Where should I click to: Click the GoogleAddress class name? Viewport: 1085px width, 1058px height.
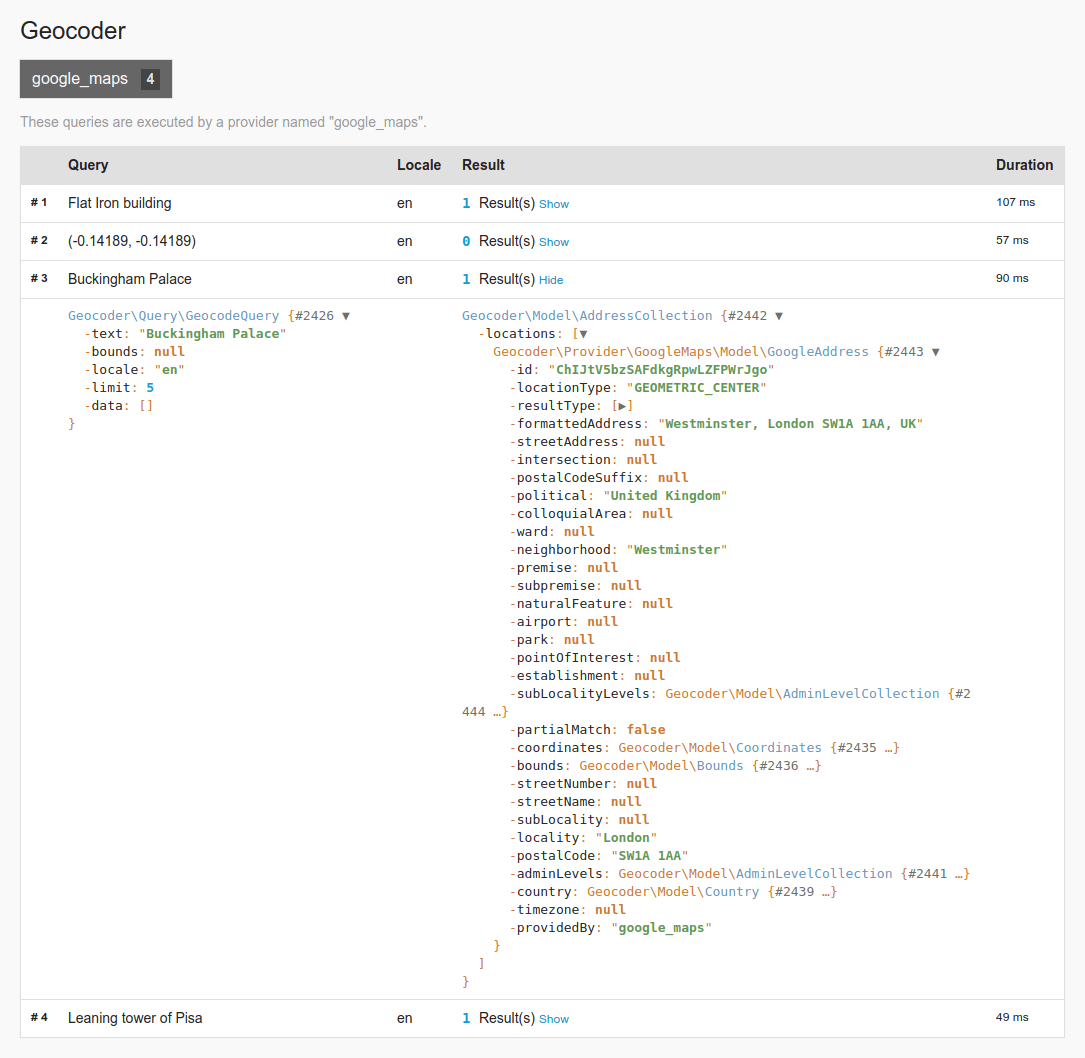(680, 352)
